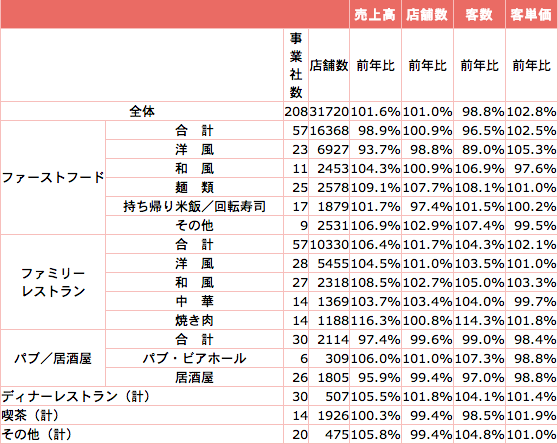558x444 pixels.
Task: Select the 喫茶（計） row label
Action: pos(142,415)
